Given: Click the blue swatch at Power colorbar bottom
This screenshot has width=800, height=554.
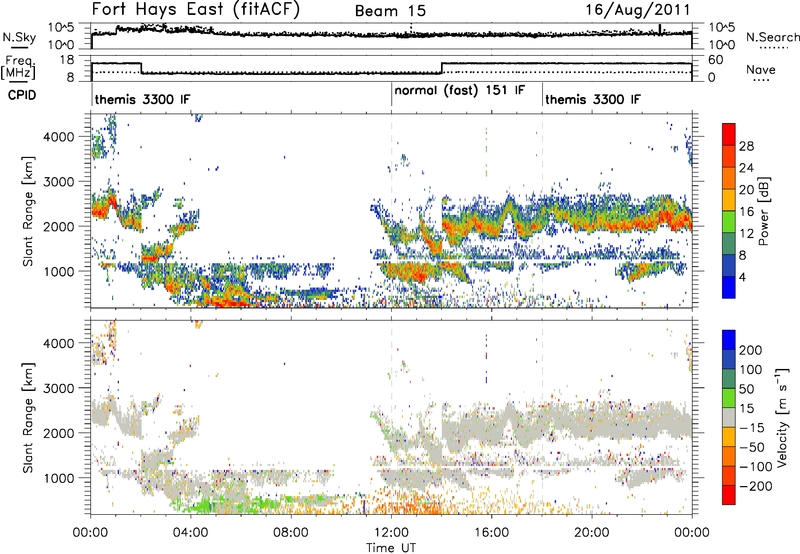Looking at the screenshot, I should pos(729,287).
